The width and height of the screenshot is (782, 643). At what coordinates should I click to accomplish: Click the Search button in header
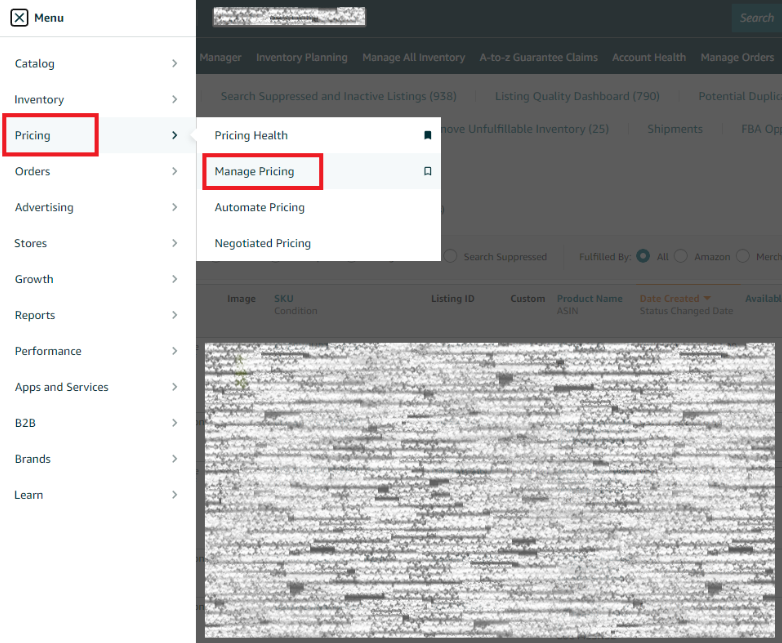tap(757, 18)
